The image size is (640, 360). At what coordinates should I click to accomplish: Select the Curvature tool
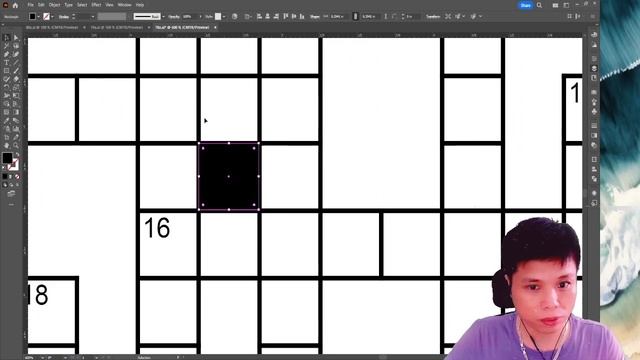16,54
